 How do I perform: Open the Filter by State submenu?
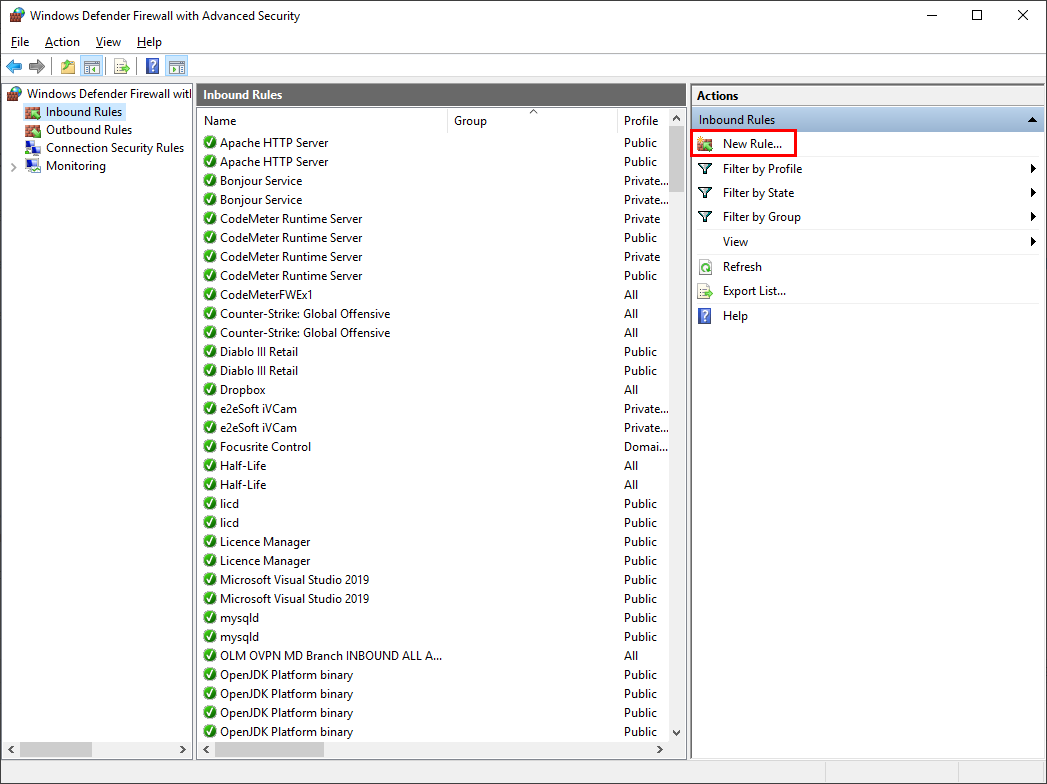pos(758,193)
